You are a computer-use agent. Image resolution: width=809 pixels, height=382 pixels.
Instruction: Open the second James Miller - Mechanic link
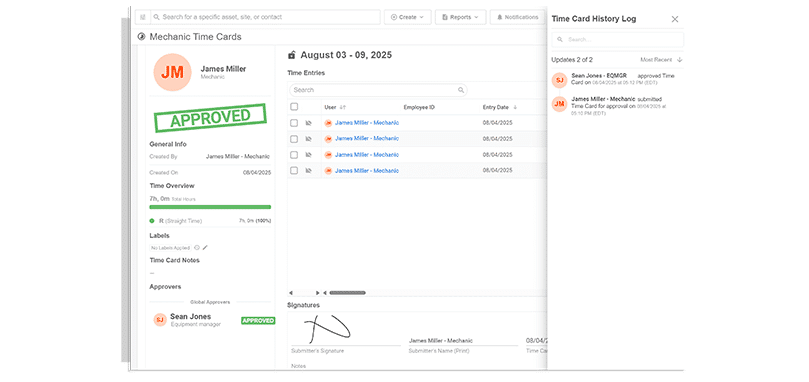(x=367, y=139)
